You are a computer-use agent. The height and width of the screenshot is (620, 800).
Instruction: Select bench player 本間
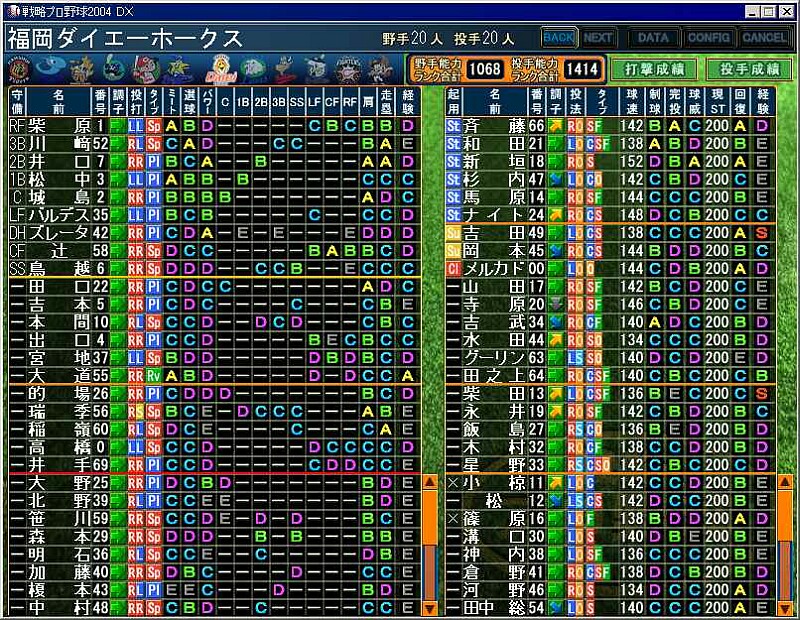tap(214, 323)
